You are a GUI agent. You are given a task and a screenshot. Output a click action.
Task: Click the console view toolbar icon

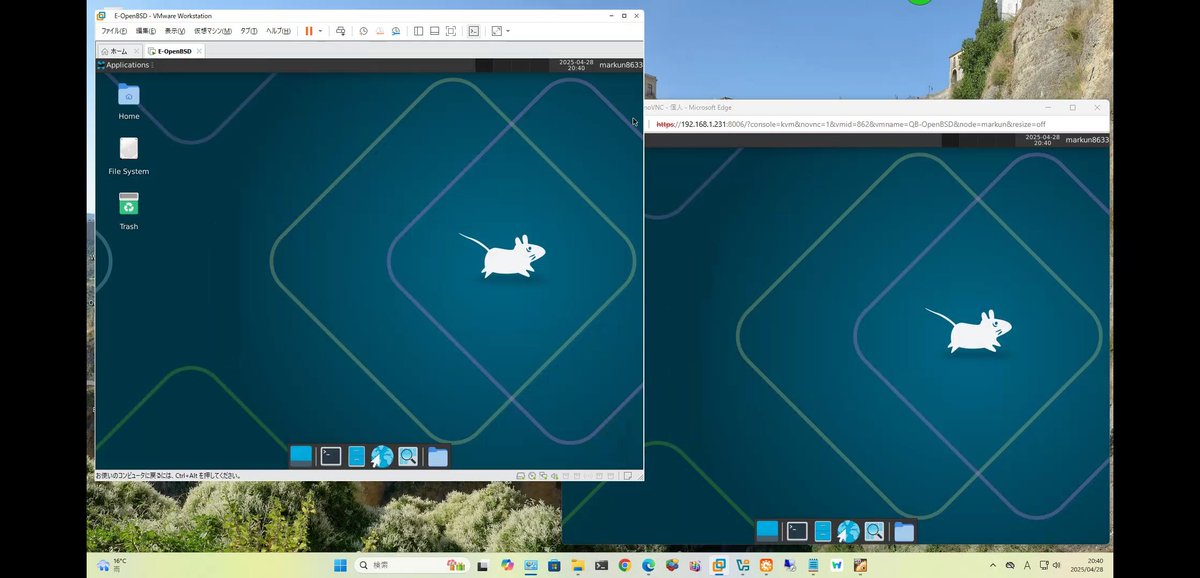[x=474, y=31]
